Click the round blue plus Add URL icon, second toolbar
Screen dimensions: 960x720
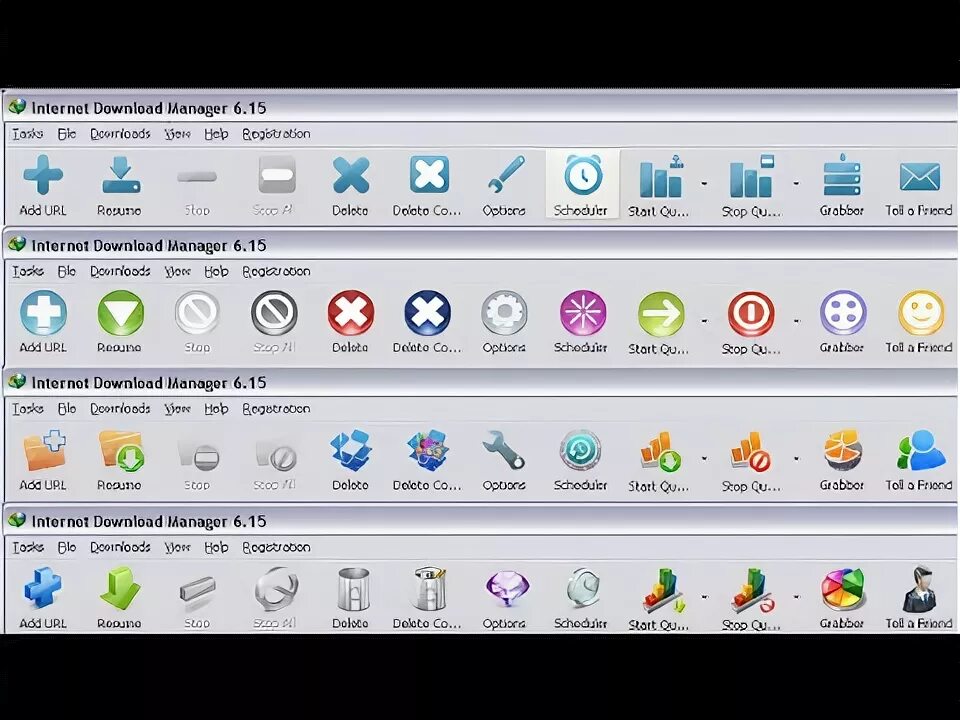(x=43, y=312)
